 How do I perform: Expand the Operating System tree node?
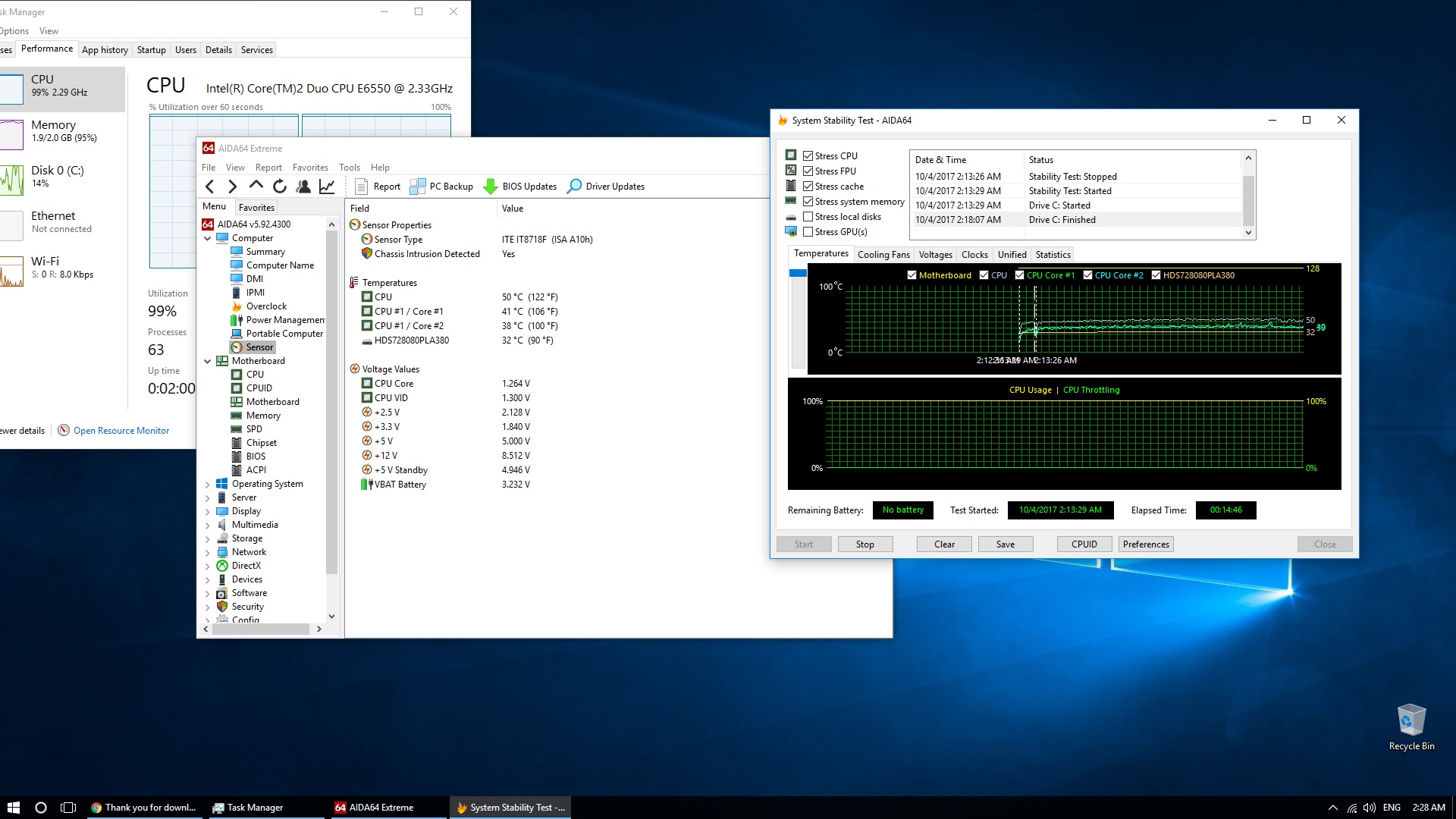[208, 484]
